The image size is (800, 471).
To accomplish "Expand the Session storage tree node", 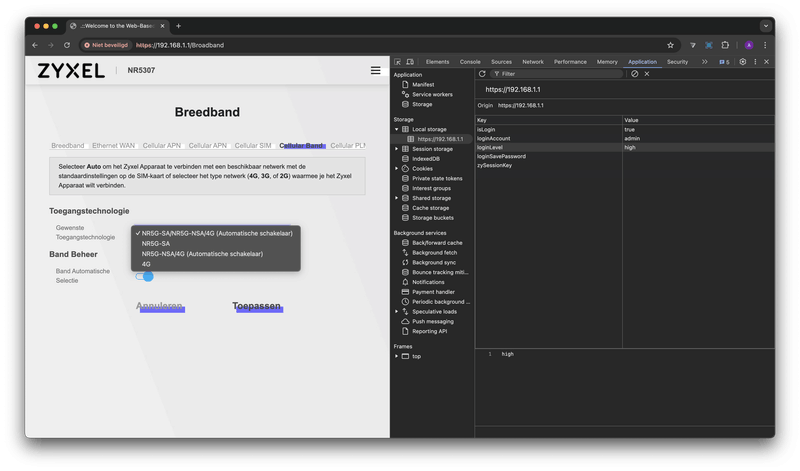I will [398, 149].
